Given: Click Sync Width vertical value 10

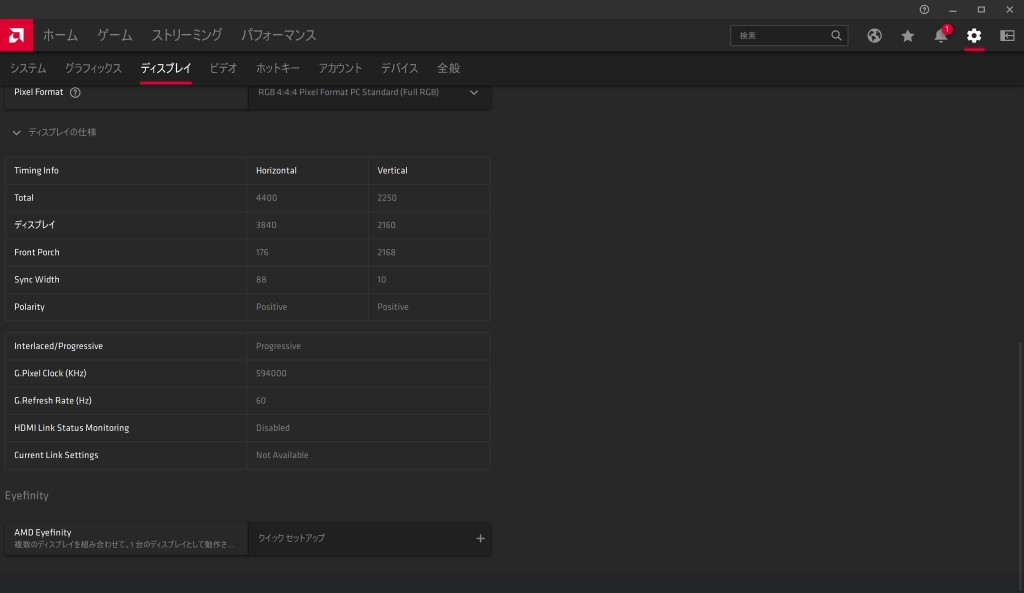Looking at the screenshot, I should click(381, 280).
